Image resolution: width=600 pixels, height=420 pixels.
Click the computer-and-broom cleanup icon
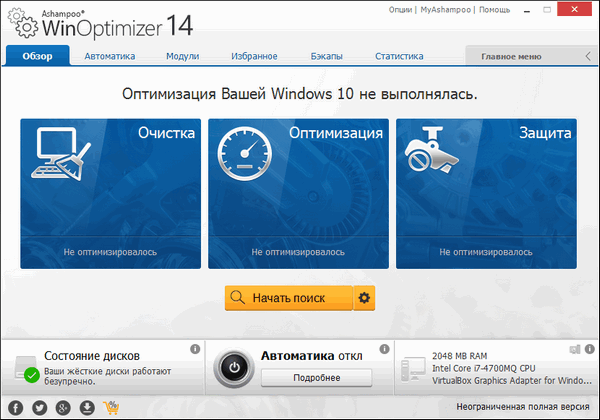point(61,154)
